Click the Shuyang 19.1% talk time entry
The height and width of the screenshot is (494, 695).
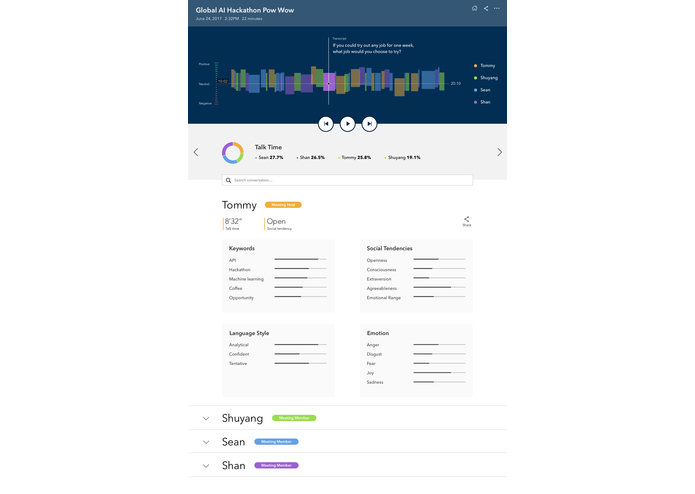pyautogui.click(x=402, y=157)
